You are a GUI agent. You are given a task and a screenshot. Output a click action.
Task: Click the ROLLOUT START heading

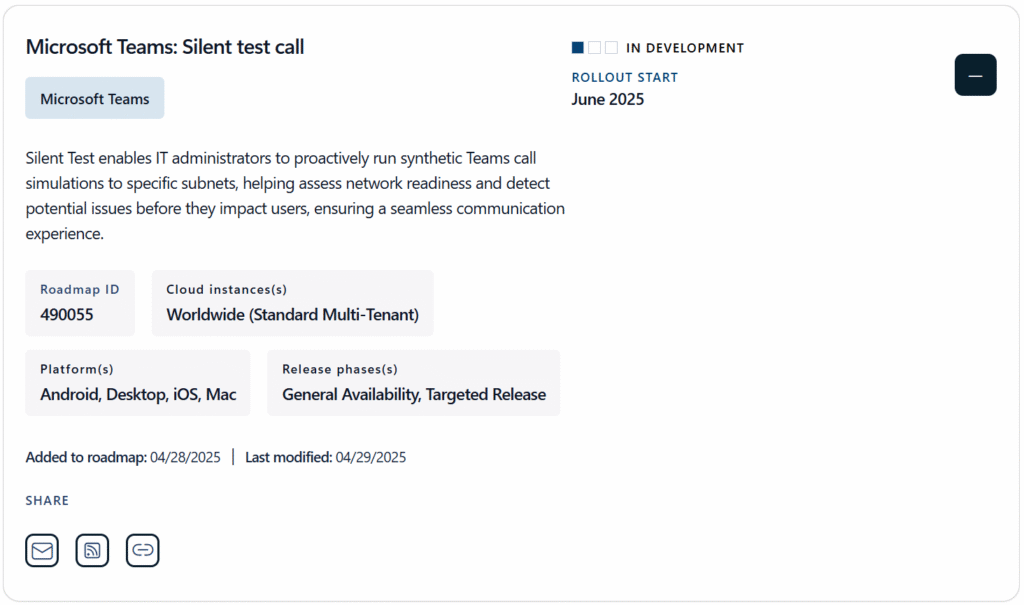coord(624,77)
